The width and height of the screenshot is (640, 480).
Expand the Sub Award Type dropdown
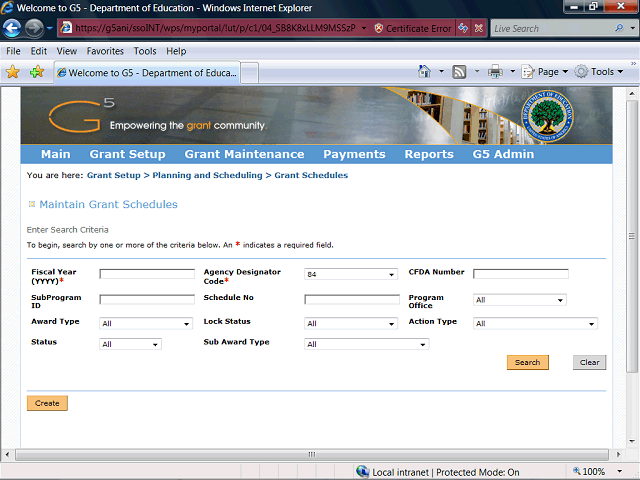click(367, 344)
